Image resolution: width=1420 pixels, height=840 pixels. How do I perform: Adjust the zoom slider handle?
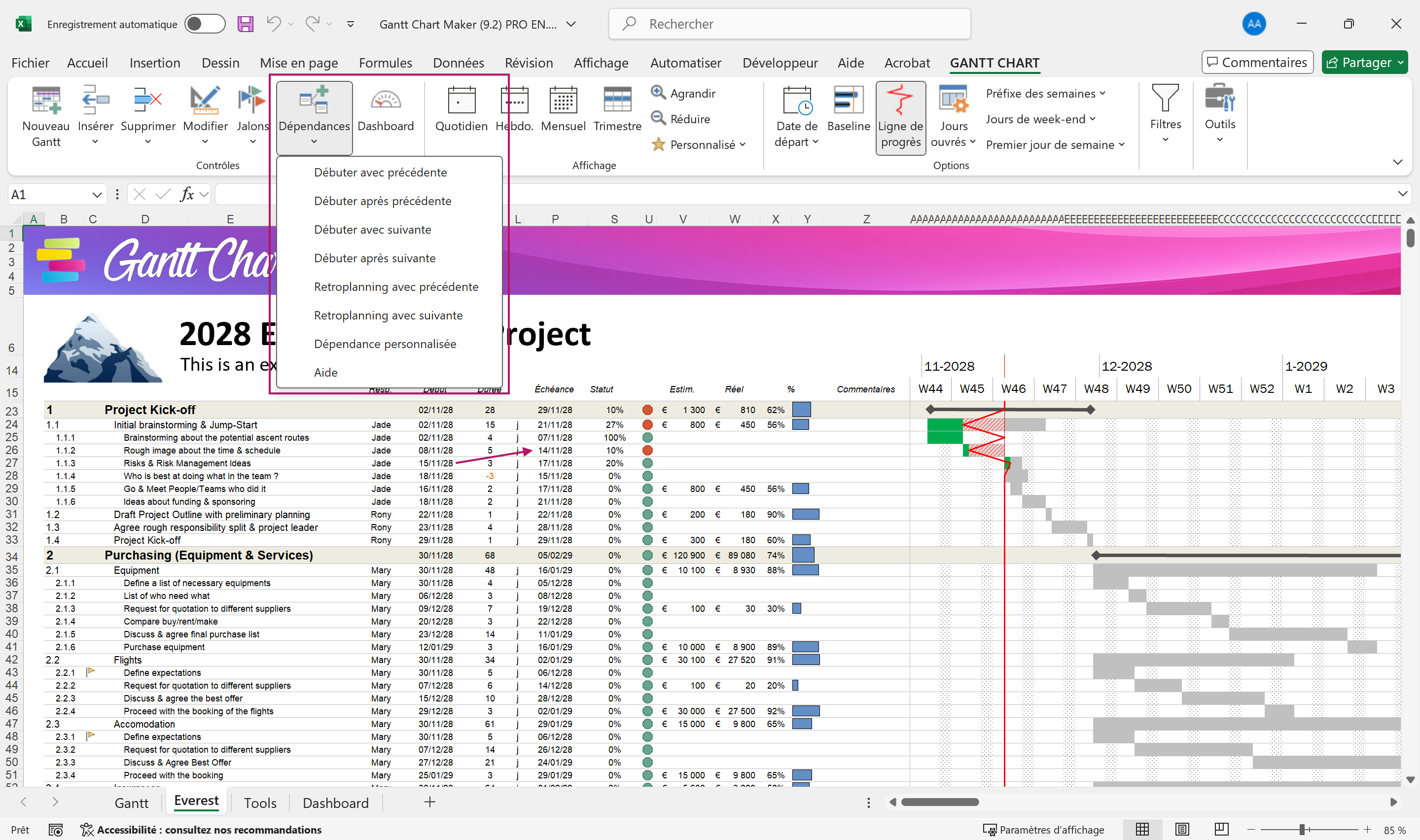(1302, 829)
